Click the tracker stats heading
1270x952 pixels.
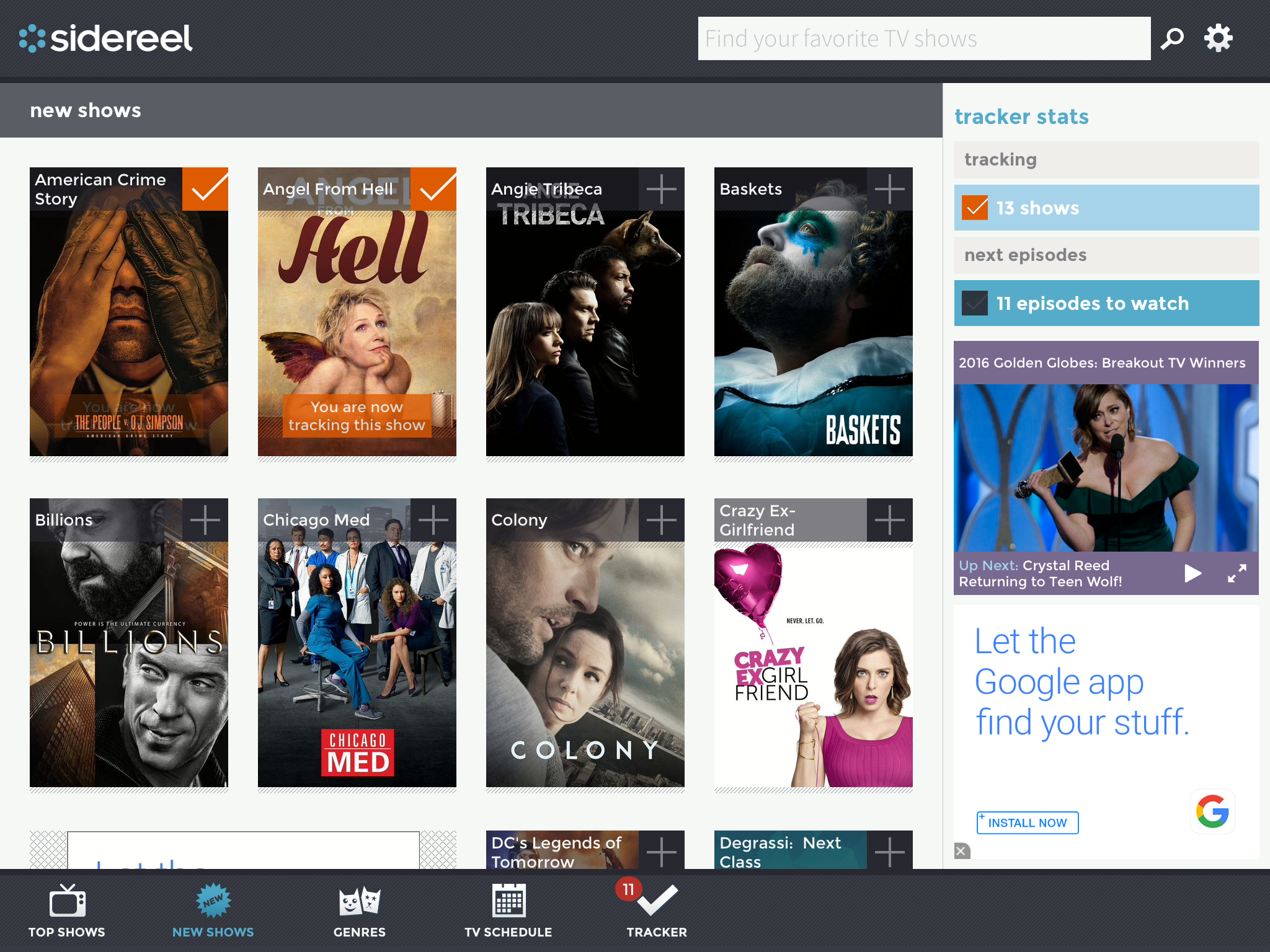(1021, 117)
